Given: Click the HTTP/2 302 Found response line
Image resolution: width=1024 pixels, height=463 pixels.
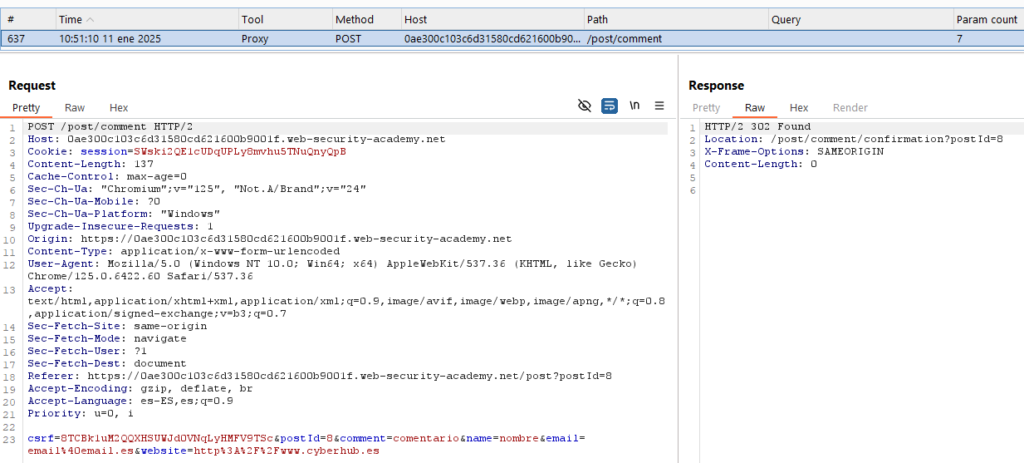Looking at the screenshot, I should pyautogui.click(x=758, y=127).
